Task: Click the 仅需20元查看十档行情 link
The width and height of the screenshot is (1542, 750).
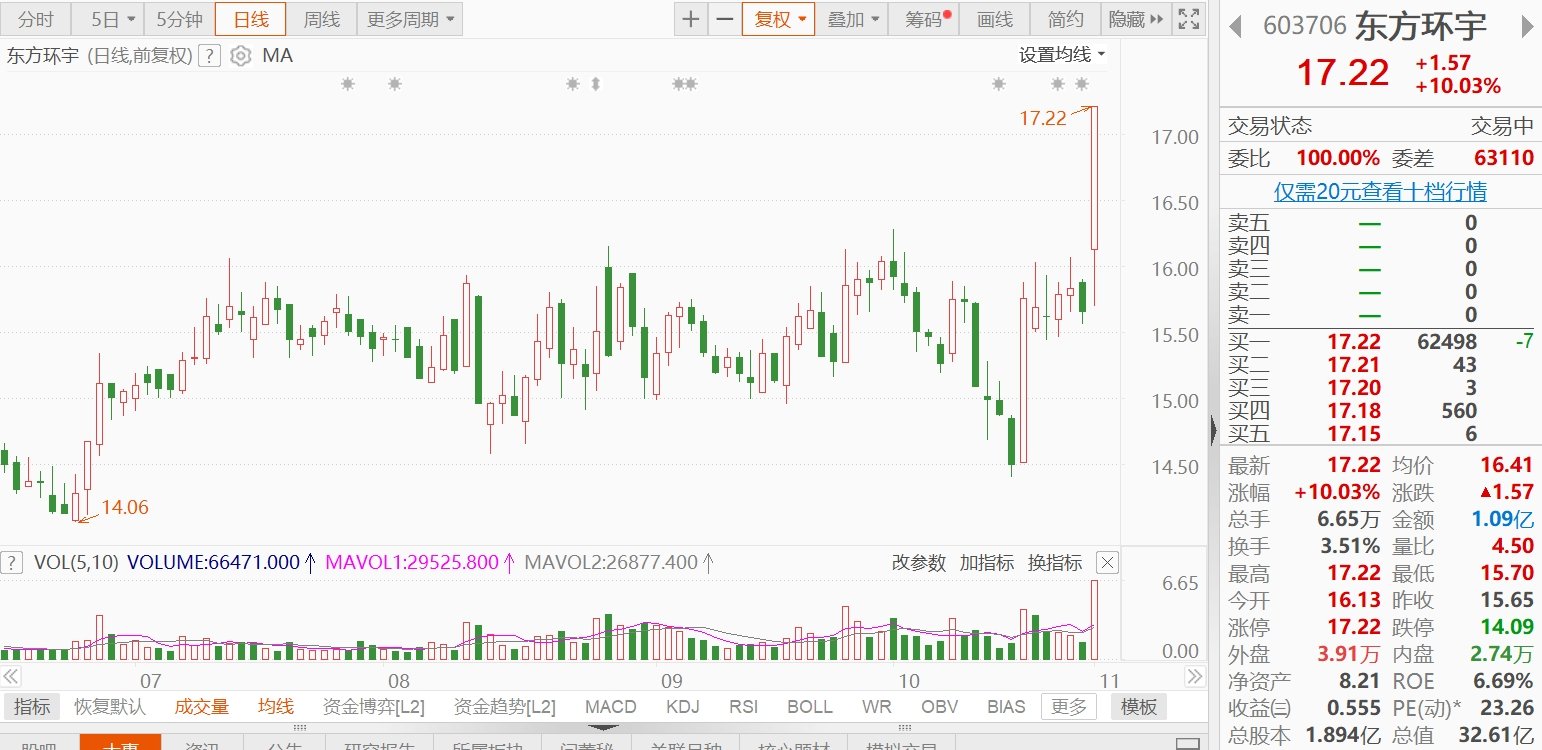Action: pos(1380,191)
